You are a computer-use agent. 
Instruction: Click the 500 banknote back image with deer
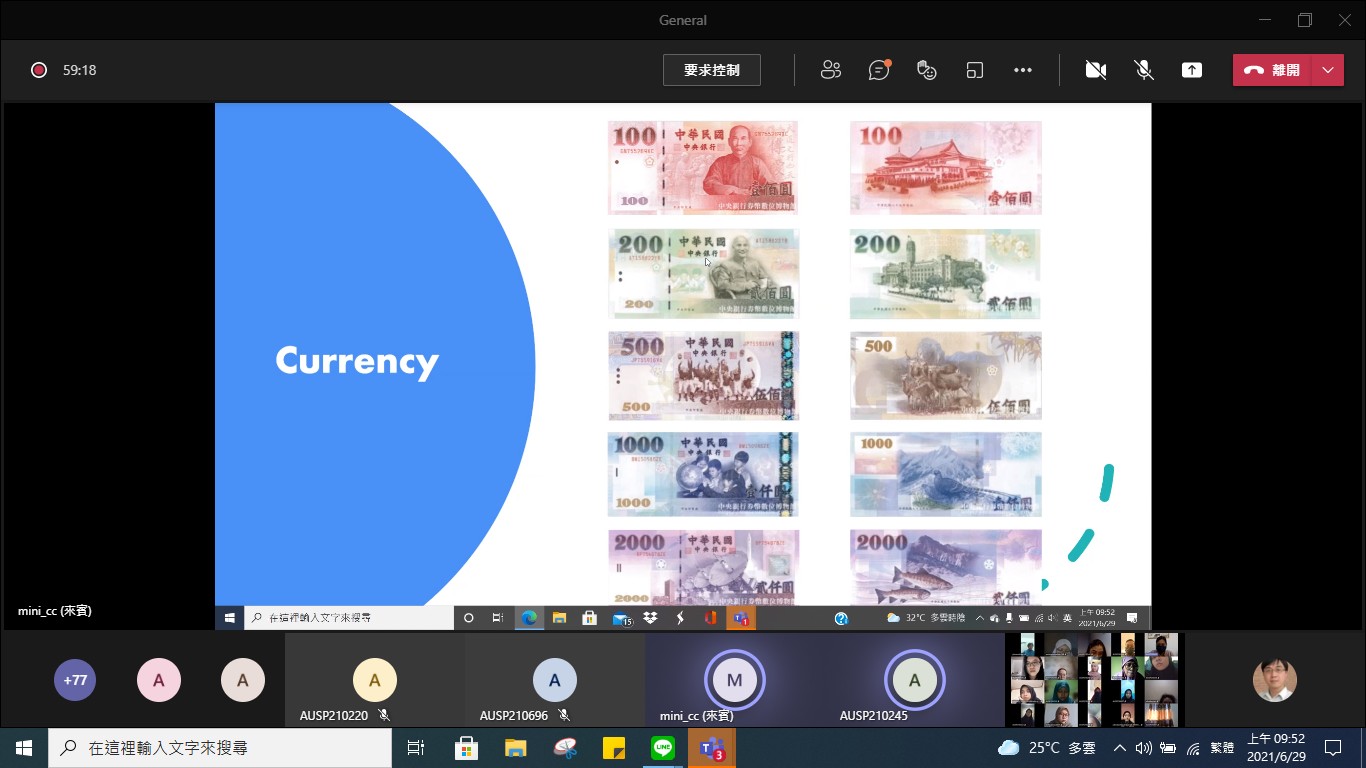[x=946, y=376]
